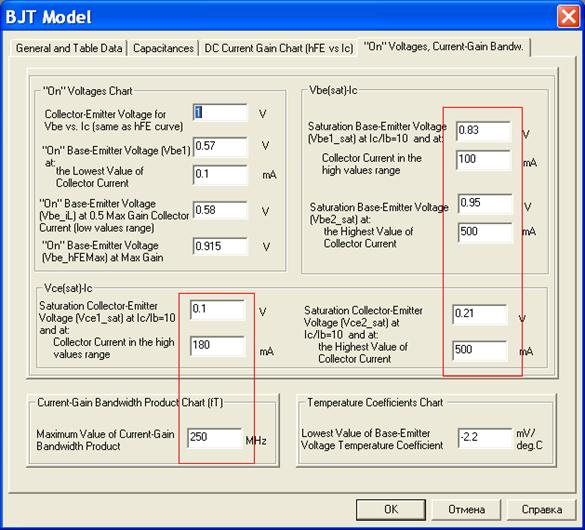Screen dimensions: 585x530
Task: Click the OK button
Action: (391, 509)
